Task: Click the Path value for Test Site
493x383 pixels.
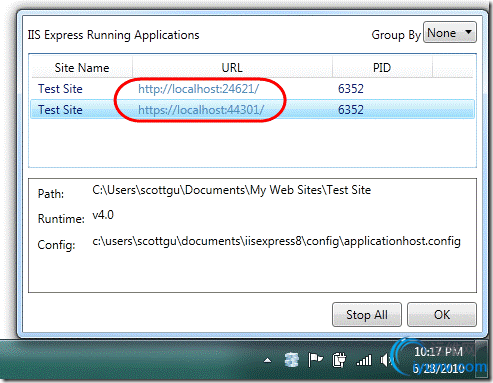Action: click(232, 190)
